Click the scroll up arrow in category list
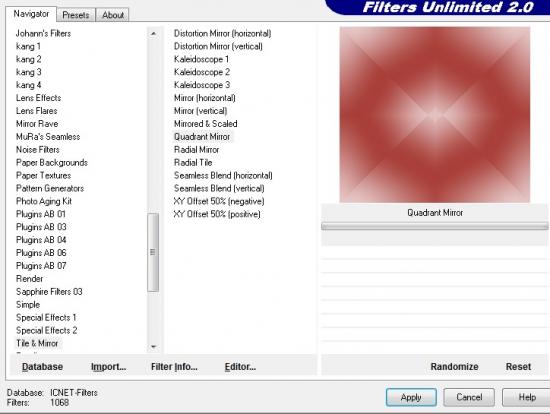This screenshot has height=414, width=550. (x=153, y=34)
